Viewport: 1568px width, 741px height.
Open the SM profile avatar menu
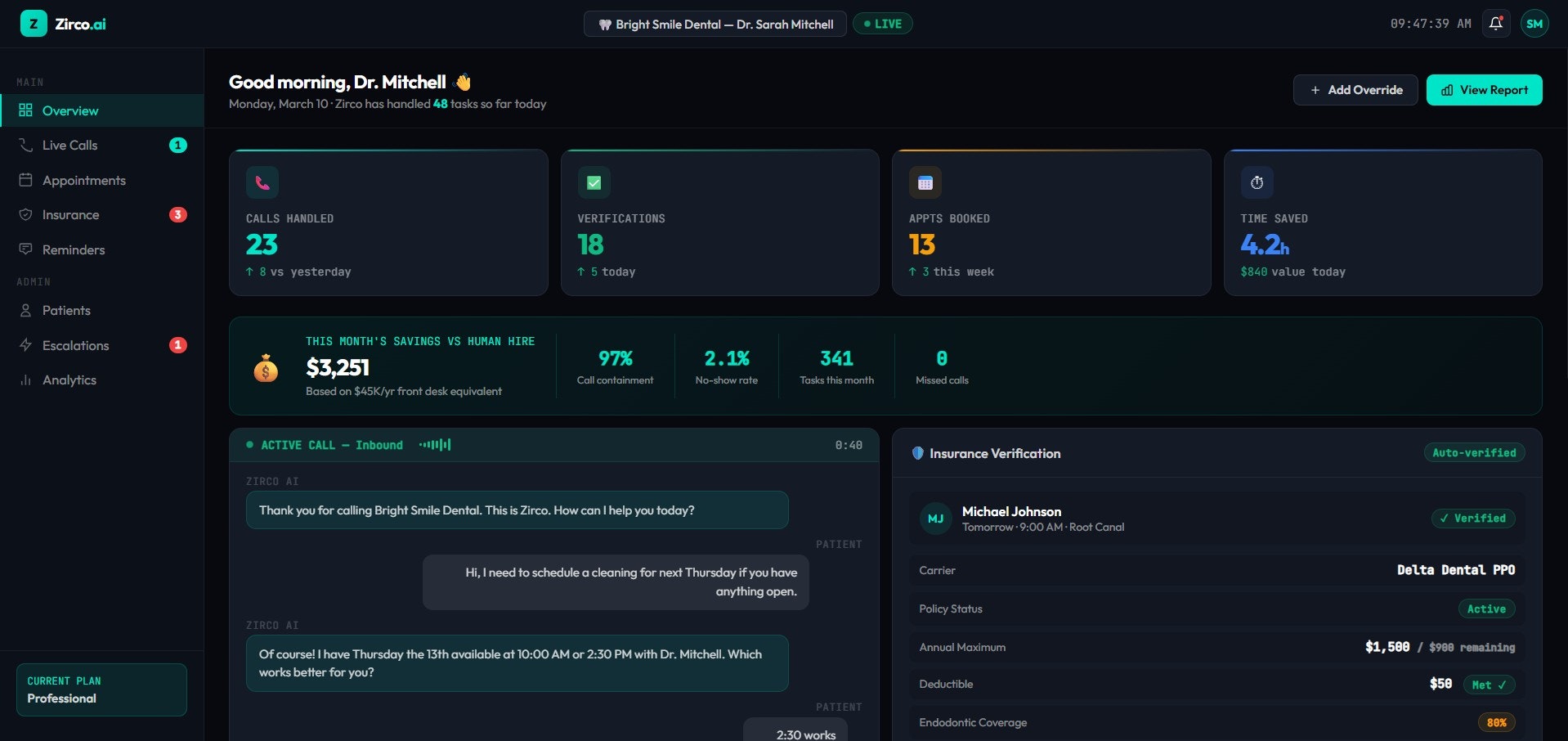[x=1535, y=23]
